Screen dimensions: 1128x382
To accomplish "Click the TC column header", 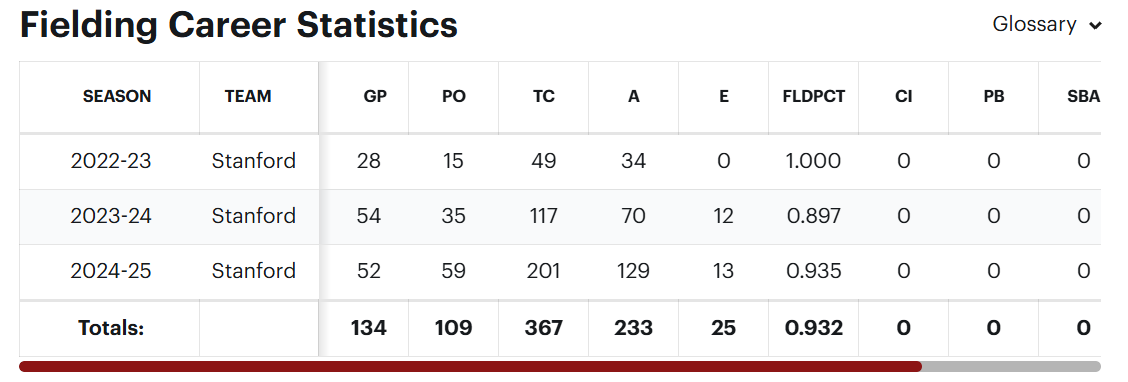I will pos(544,97).
